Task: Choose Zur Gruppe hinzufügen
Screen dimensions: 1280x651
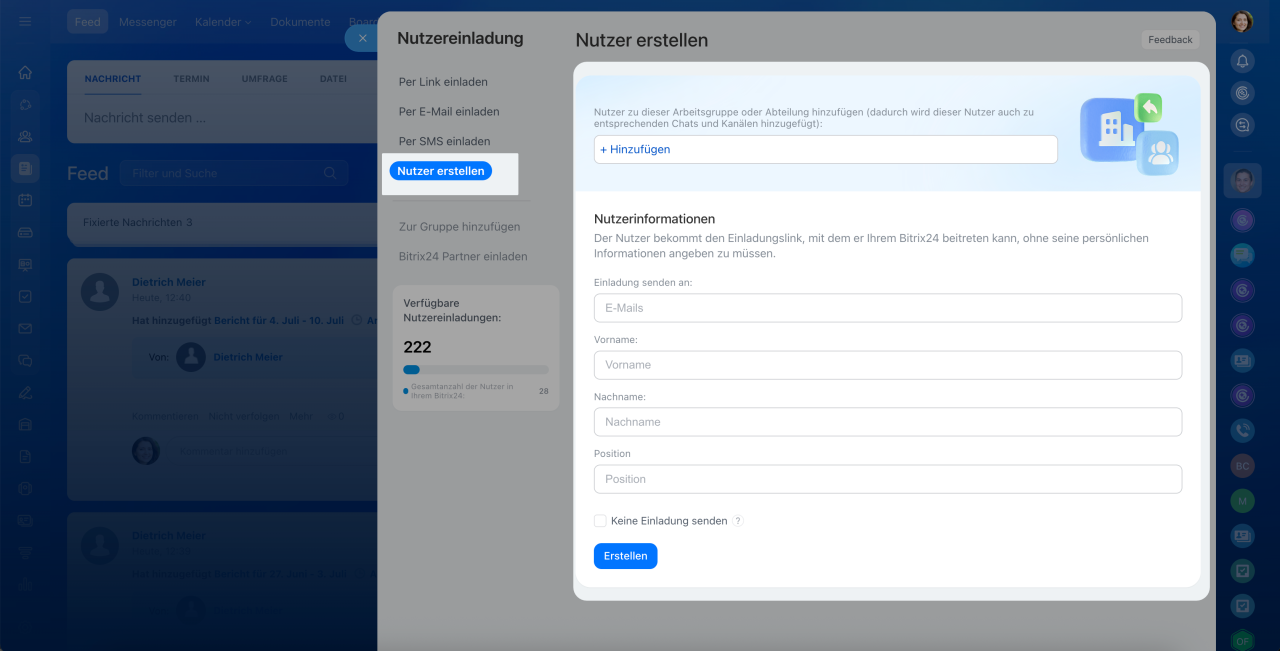Action: 459,227
